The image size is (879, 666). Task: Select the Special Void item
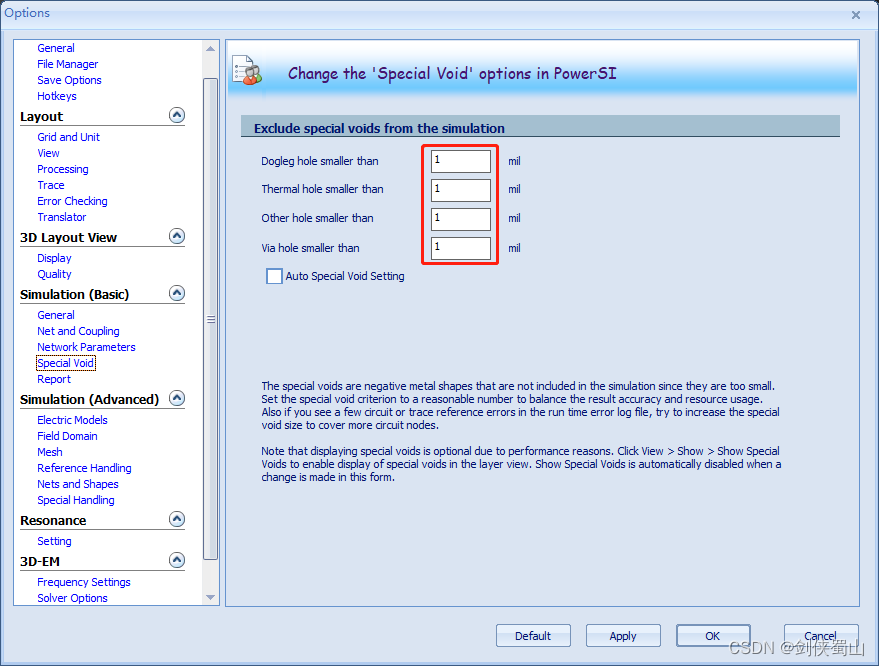(x=66, y=363)
